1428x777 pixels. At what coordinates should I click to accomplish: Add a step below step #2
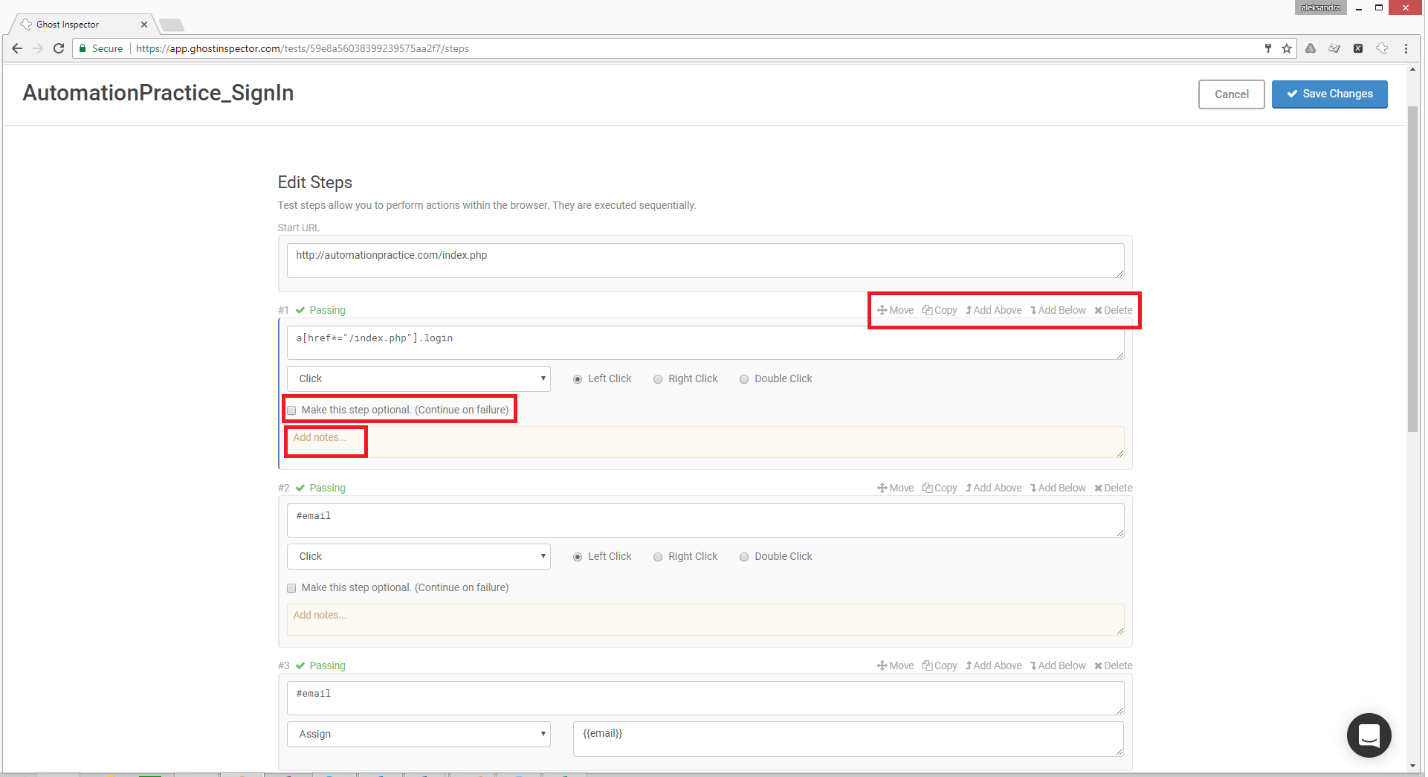1057,488
